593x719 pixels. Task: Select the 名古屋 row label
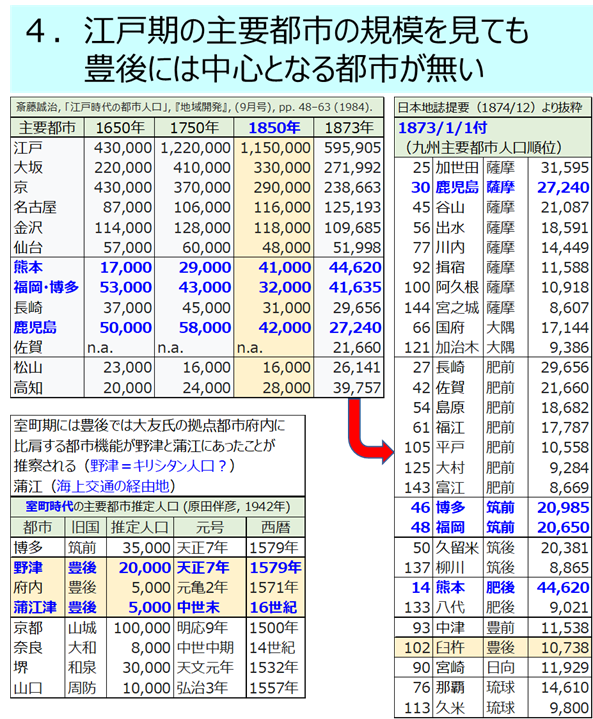(35, 208)
